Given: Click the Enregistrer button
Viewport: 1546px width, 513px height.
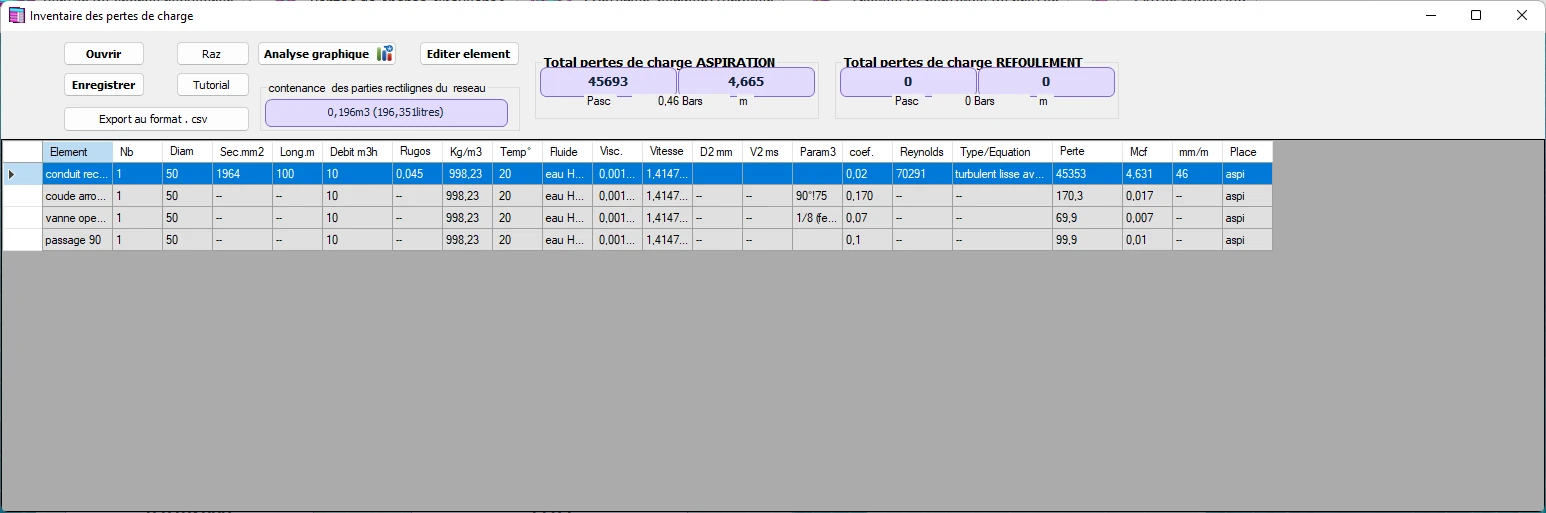Looking at the screenshot, I should [x=104, y=85].
